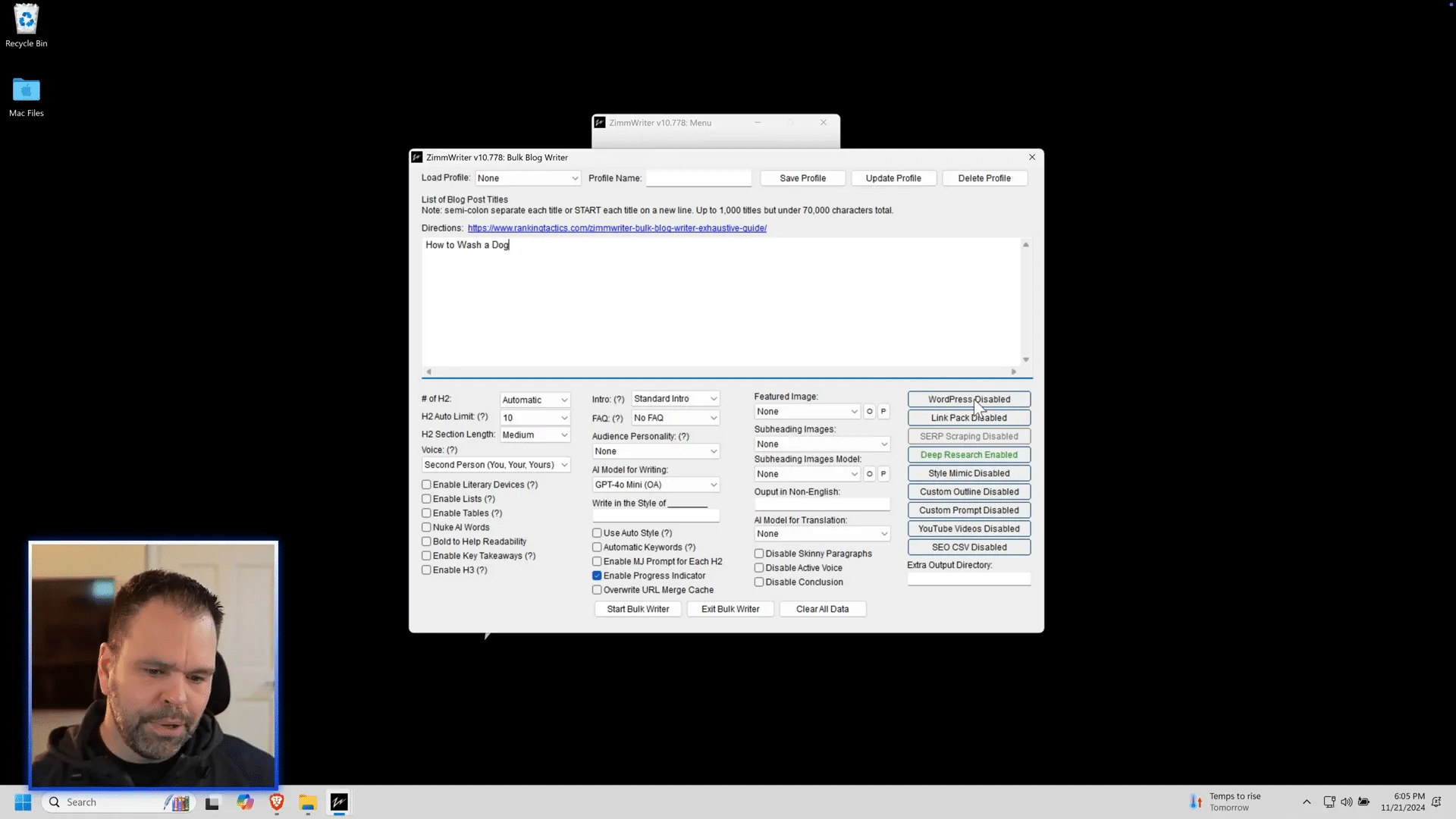The width and height of the screenshot is (1456, 819).
Task: Click the Bulk Blog Writer window title icon
Action: pos(417,158)
